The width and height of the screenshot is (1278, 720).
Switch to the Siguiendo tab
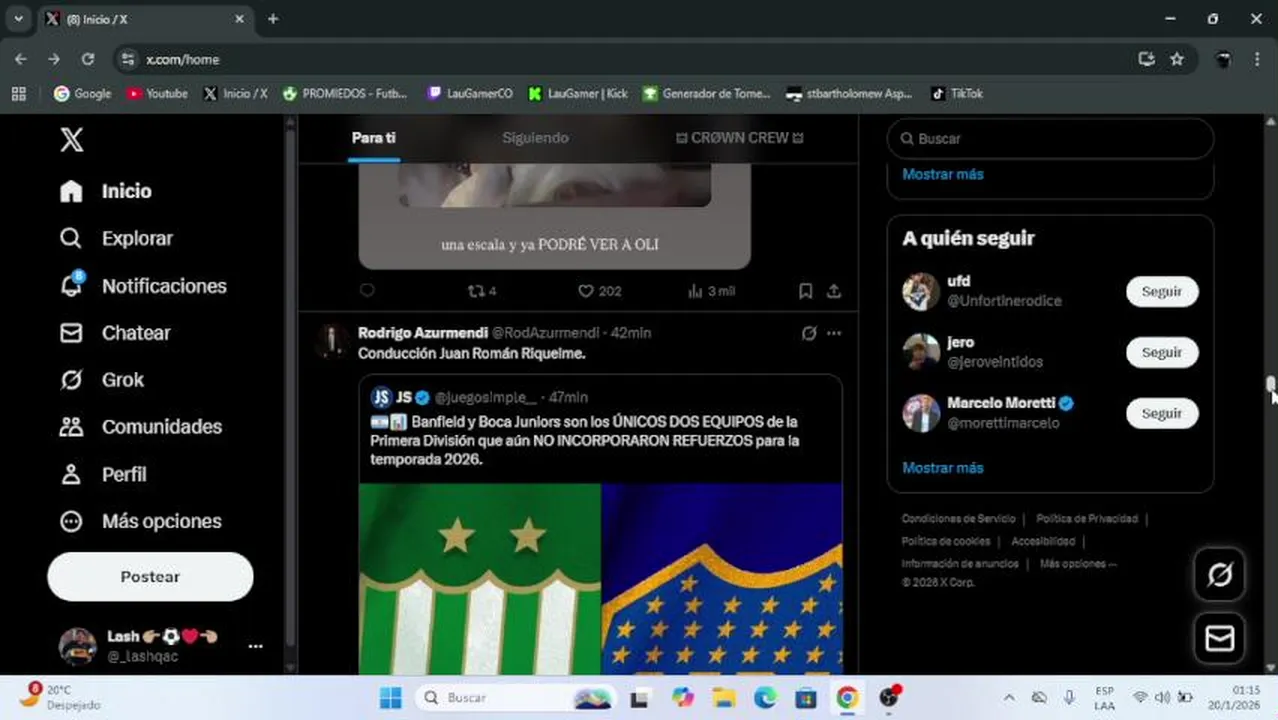click(535, 138)
